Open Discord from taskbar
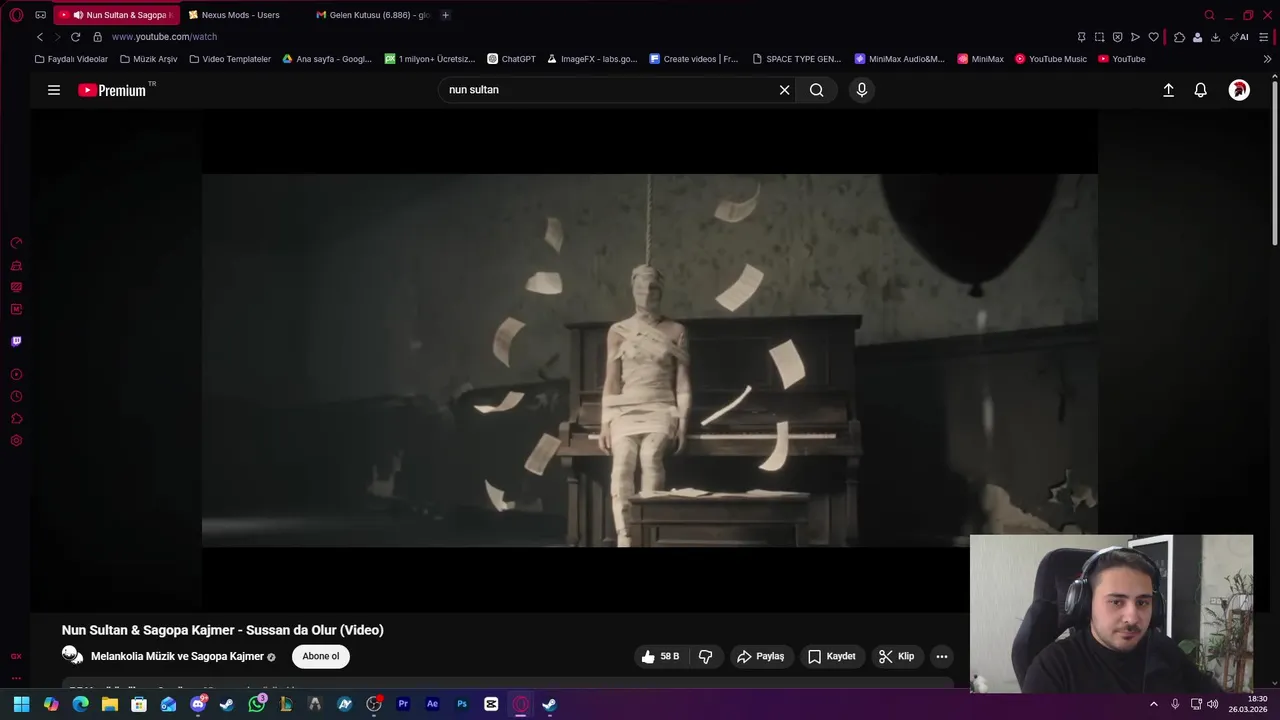 point(198,704)
